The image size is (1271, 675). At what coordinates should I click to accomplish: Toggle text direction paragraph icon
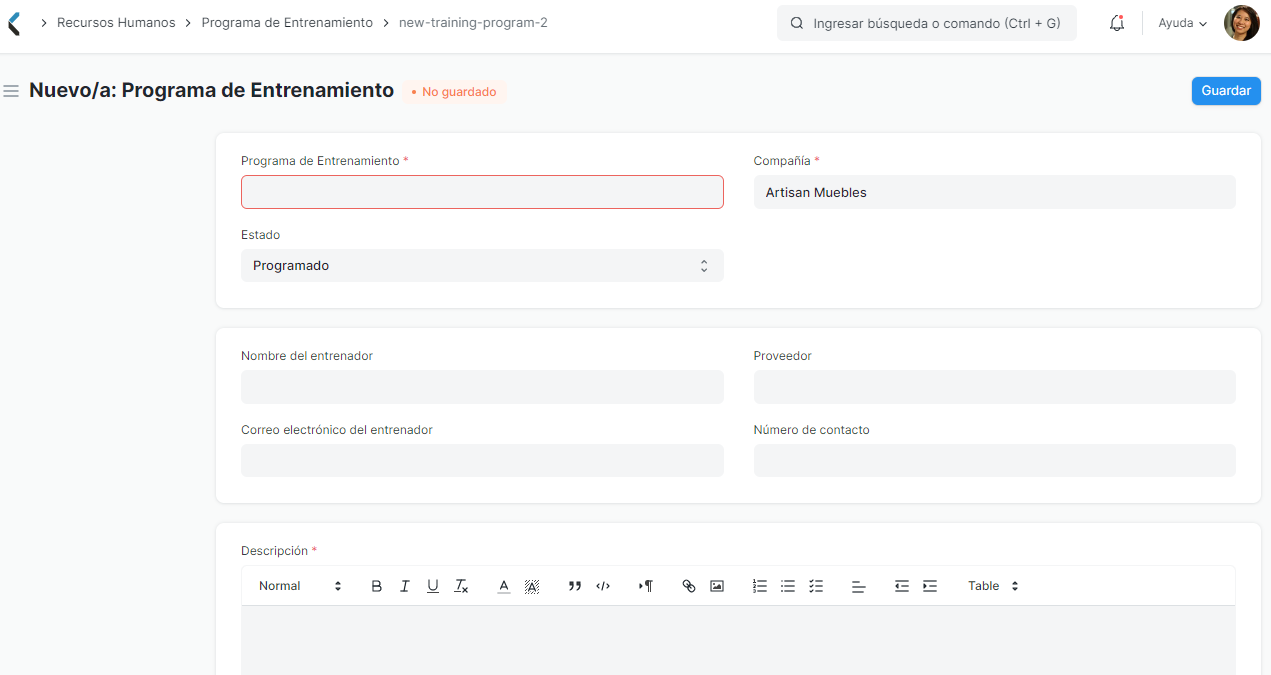pos(646,586)
